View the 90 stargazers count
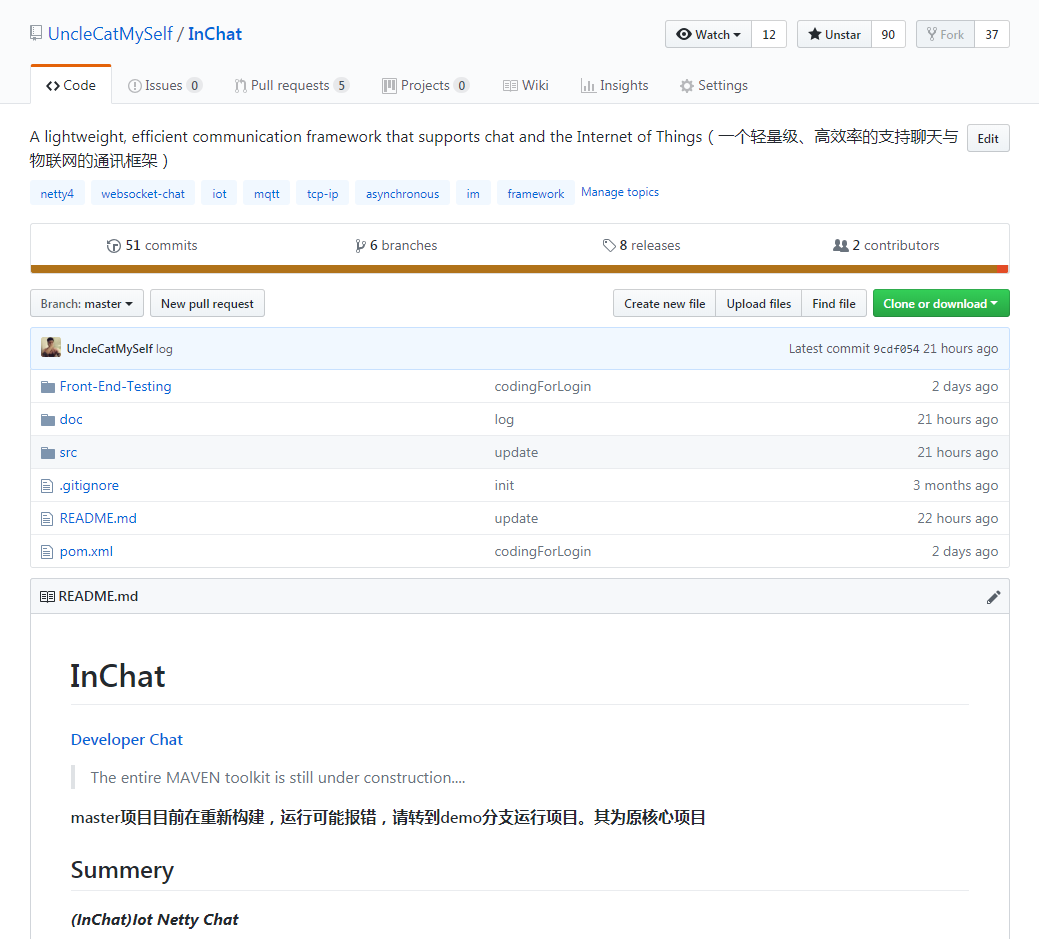 click(x=888, y=34)
